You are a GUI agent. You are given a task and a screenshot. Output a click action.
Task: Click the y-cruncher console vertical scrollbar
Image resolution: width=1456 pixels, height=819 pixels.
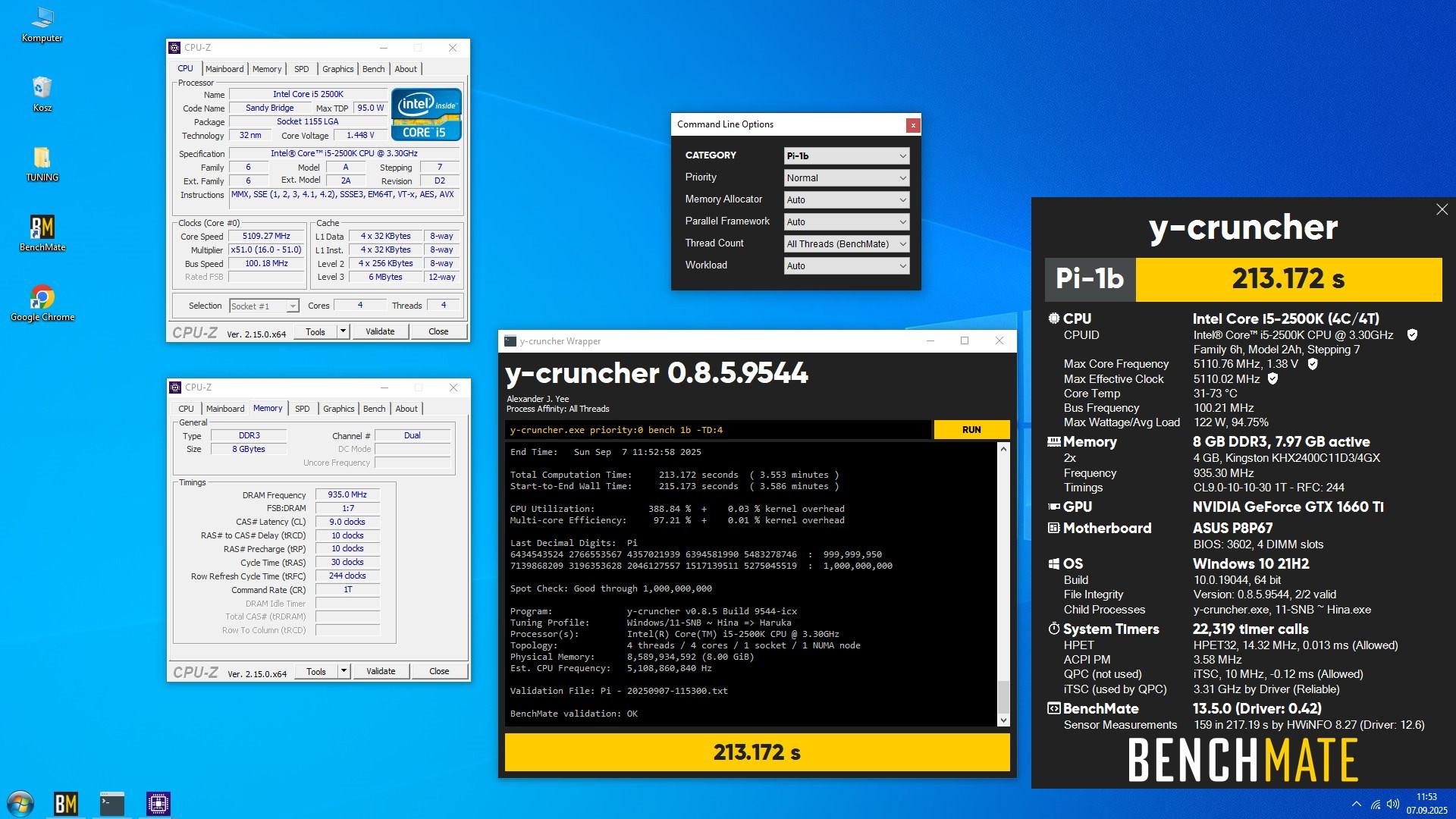[x=1003, y=584]
